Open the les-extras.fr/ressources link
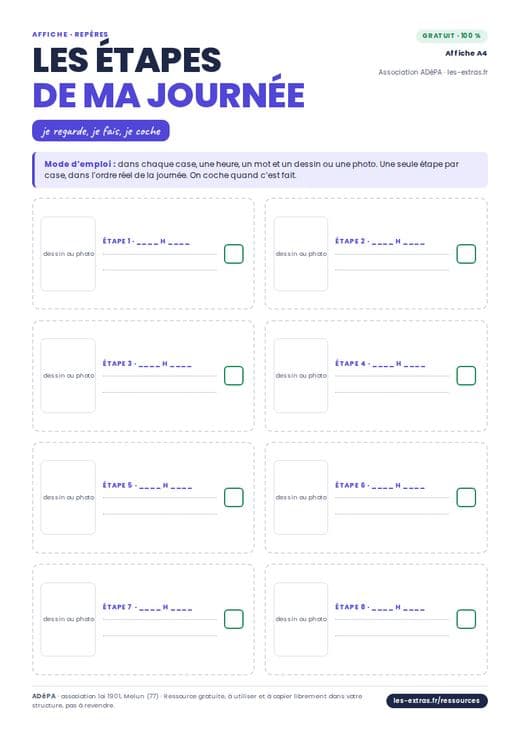 437,700
